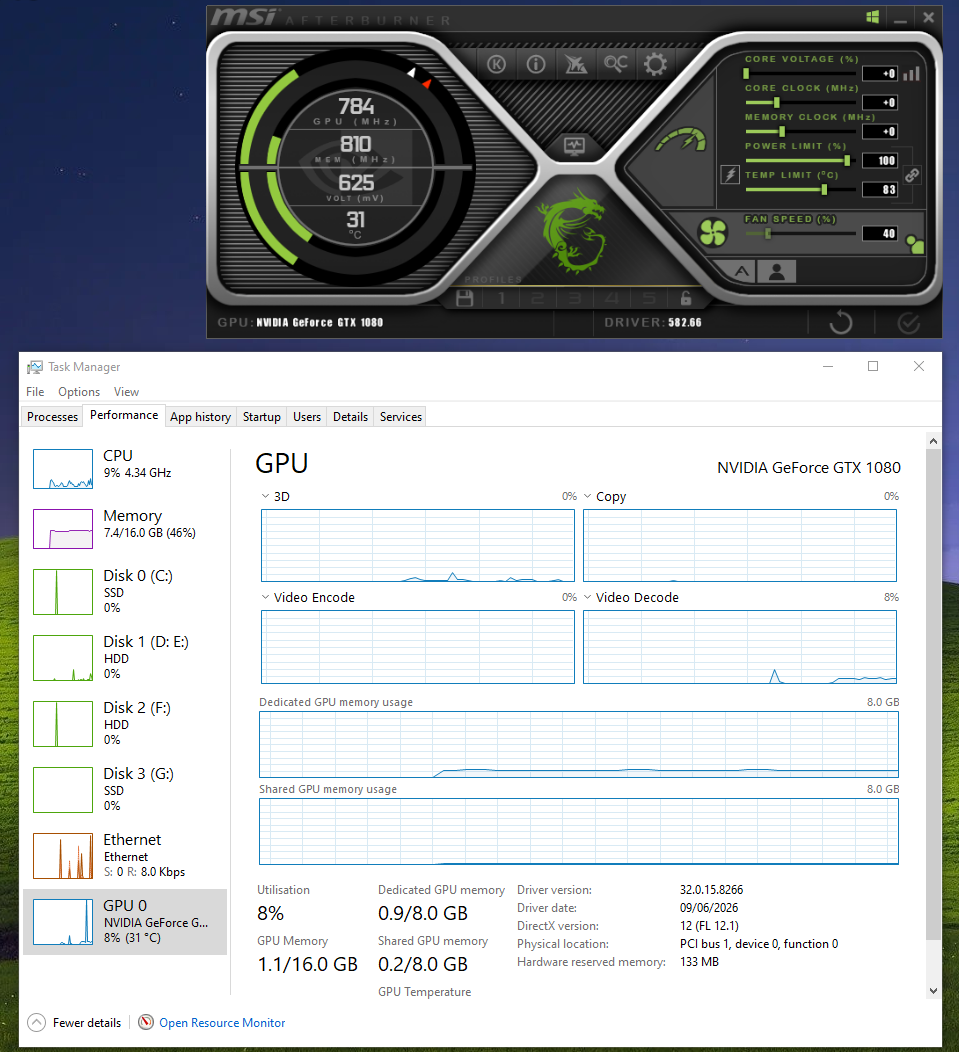This screenshot has height=1052, width=959.
Task: Open the 3D graph engine dropdown
Action: pyautogui.click(x=265, y=496)
